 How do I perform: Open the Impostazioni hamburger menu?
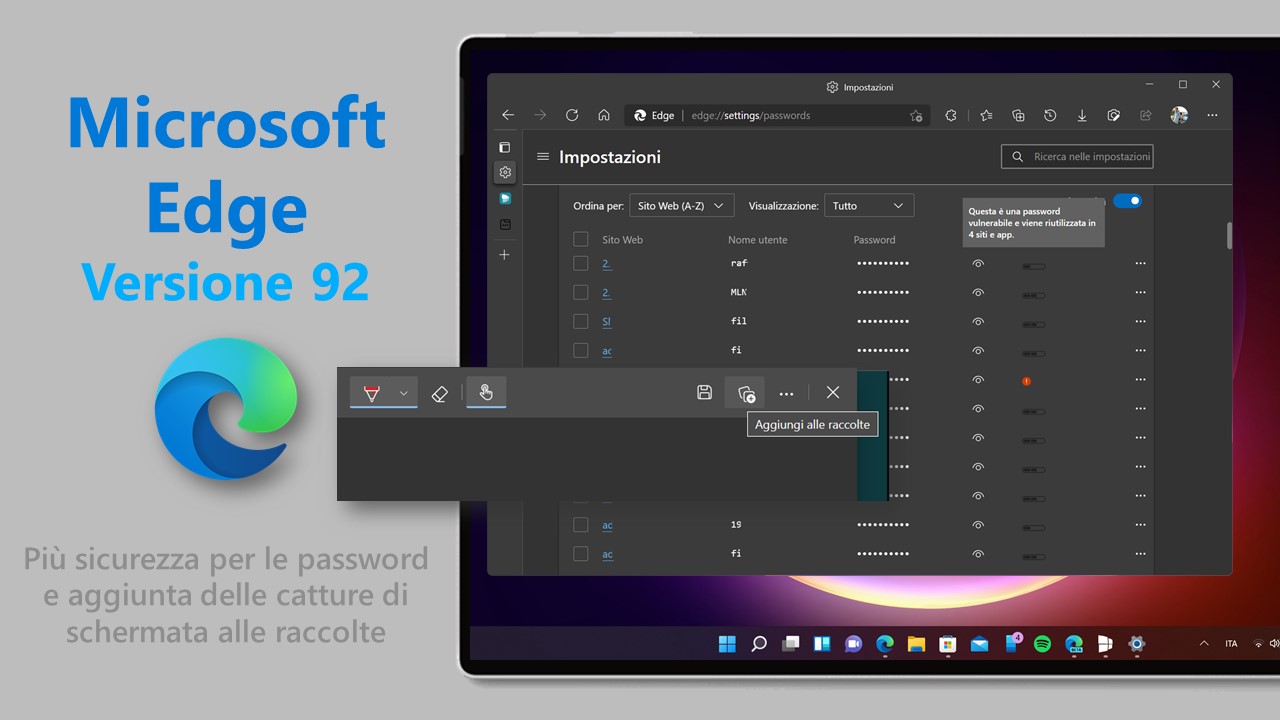coord(543,157)
